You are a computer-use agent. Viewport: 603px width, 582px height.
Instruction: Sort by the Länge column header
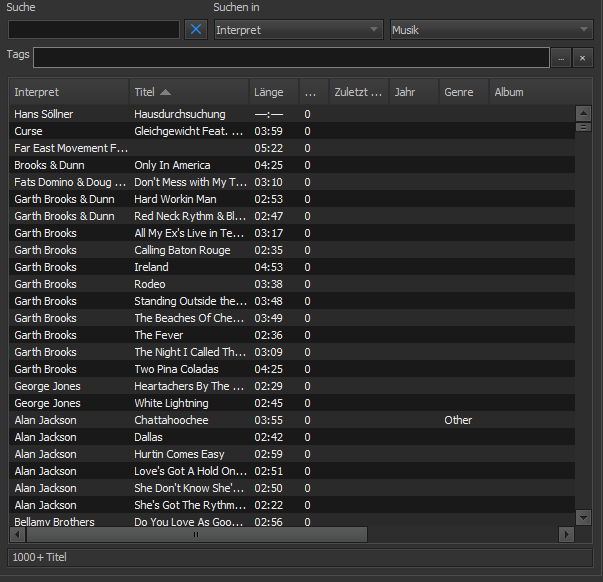(x=274, y=92)
